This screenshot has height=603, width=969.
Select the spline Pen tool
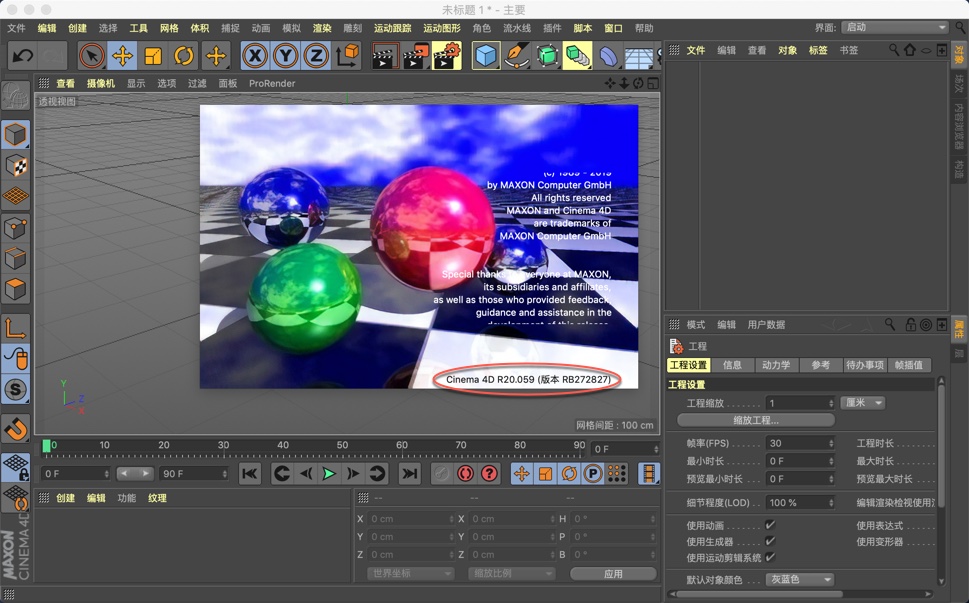click(x=517, y=56)
